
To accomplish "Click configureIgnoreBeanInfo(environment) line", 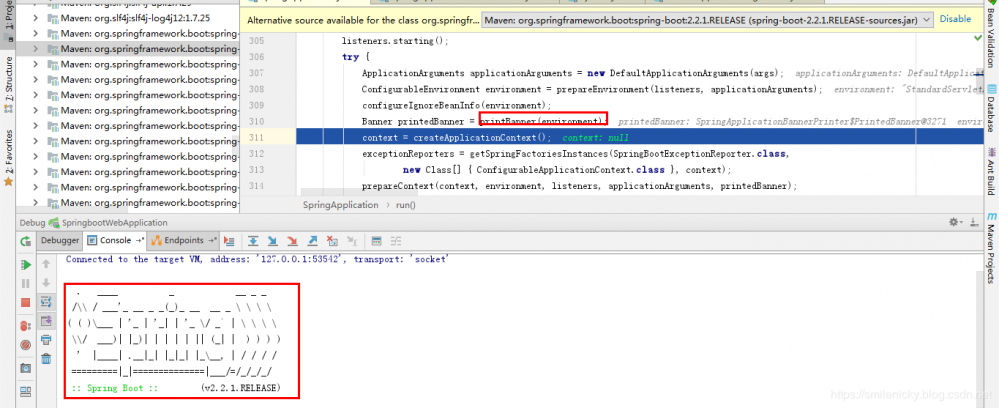I will [x=456, y=105].
